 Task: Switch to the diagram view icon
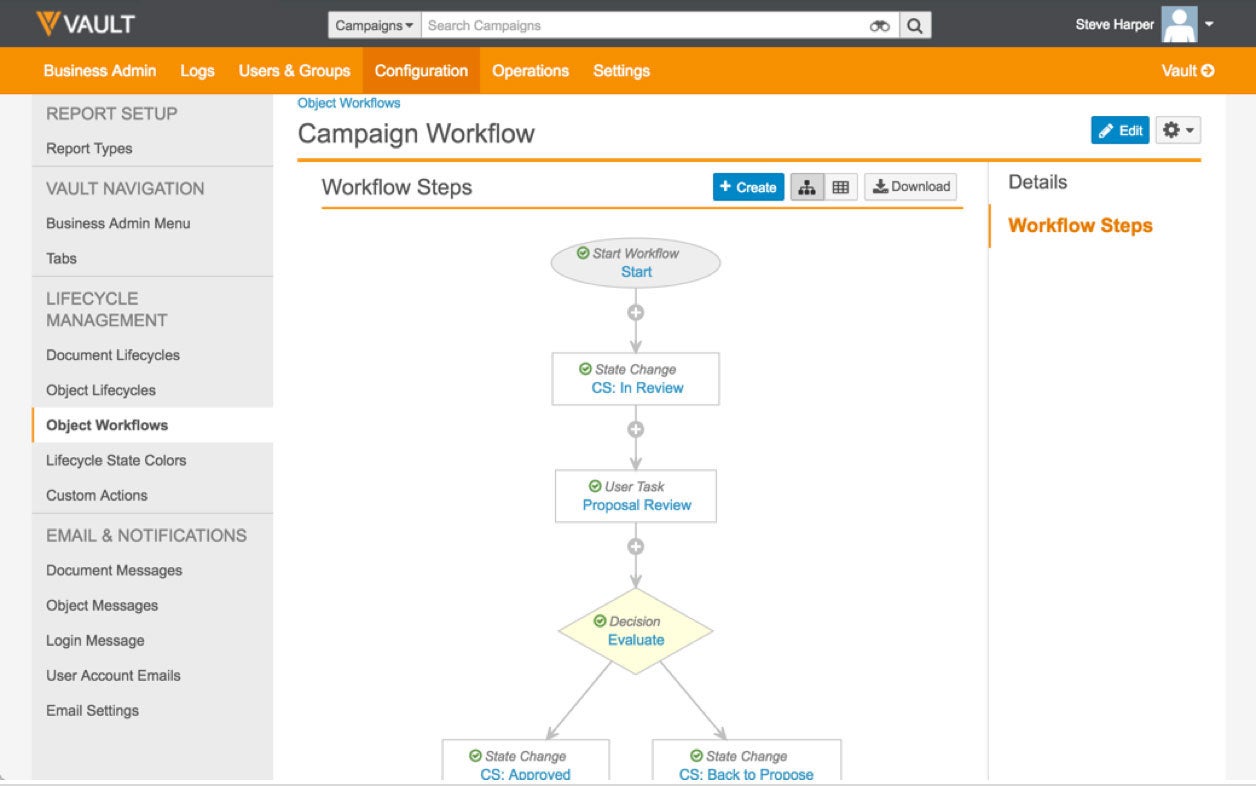click(807, 187)
